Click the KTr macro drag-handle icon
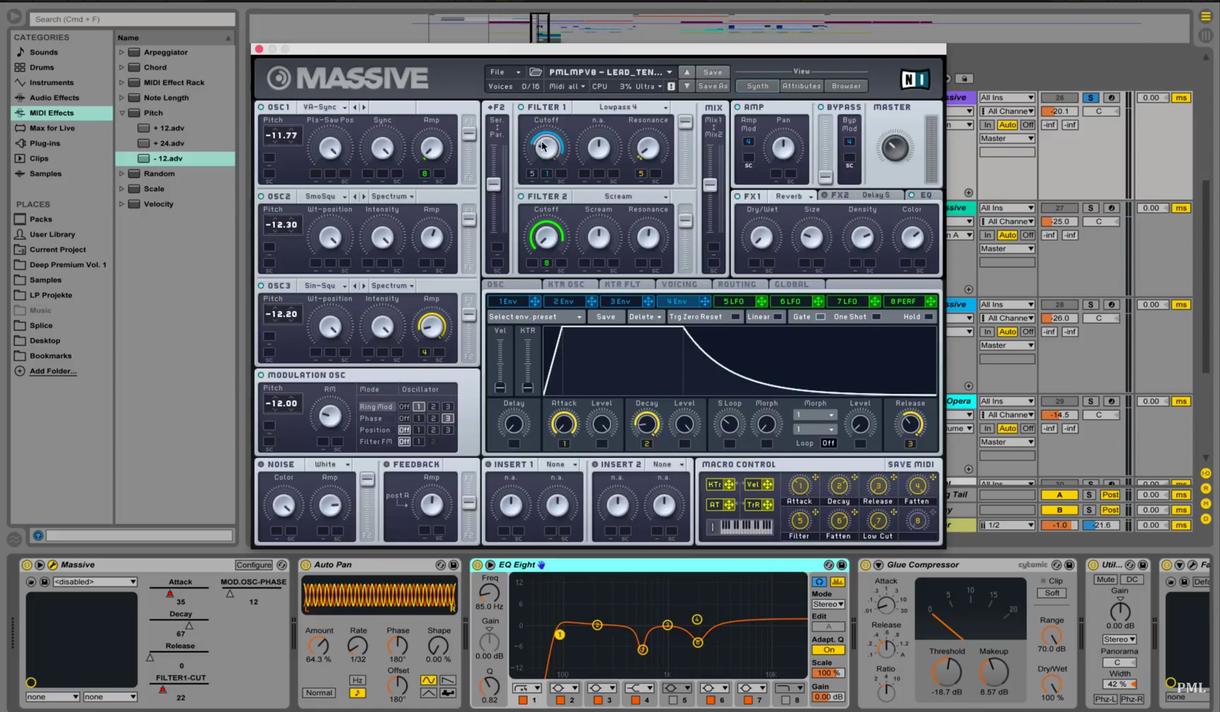The width and height of the screenshot is (1220, 712). (x=729, y=485)
